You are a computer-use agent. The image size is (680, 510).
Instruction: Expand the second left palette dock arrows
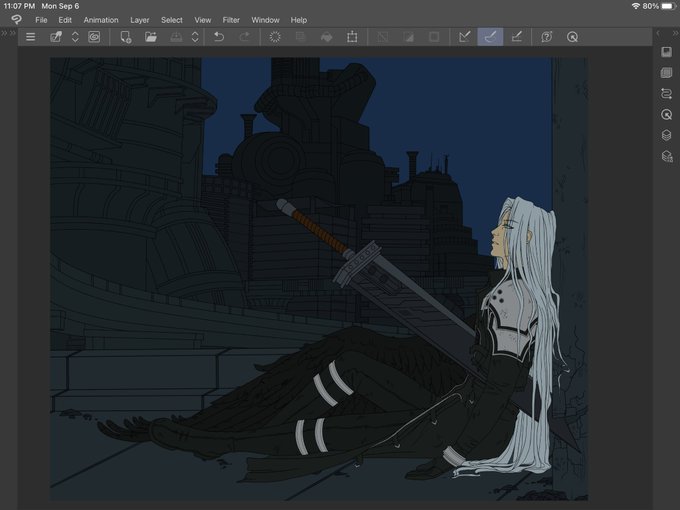click(x=12, y=33)
